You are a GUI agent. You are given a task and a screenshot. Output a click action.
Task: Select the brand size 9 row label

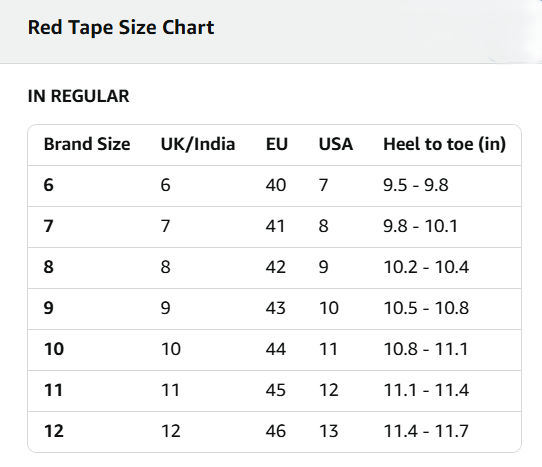(x=48, y=308)
